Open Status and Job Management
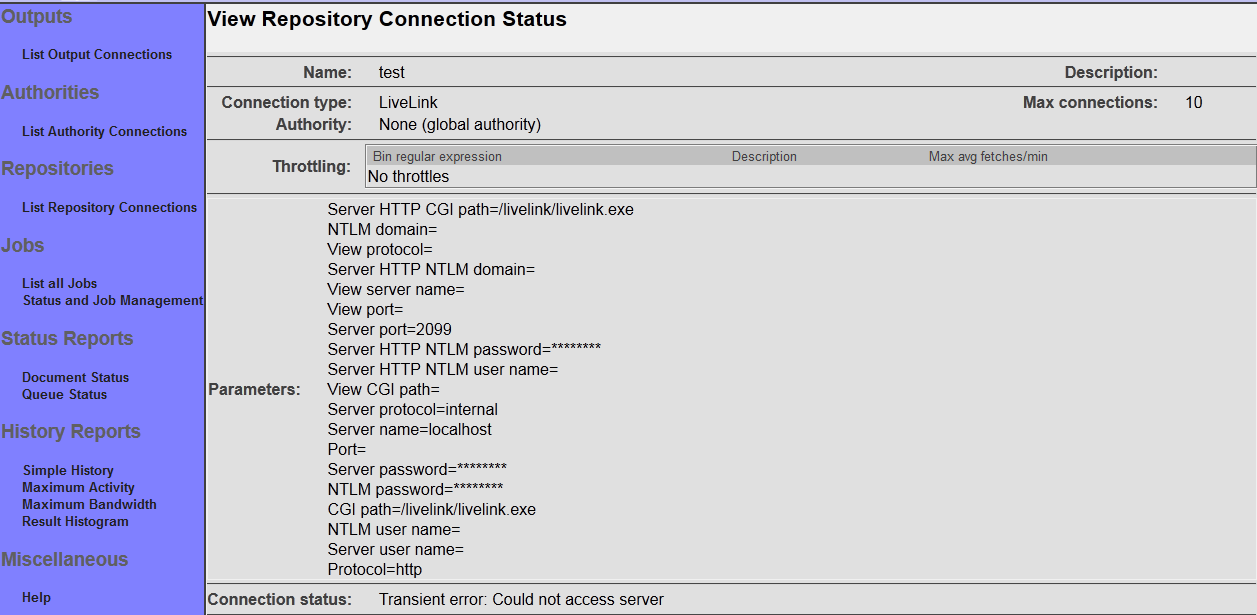1257x615 pixels. point(112,301)
